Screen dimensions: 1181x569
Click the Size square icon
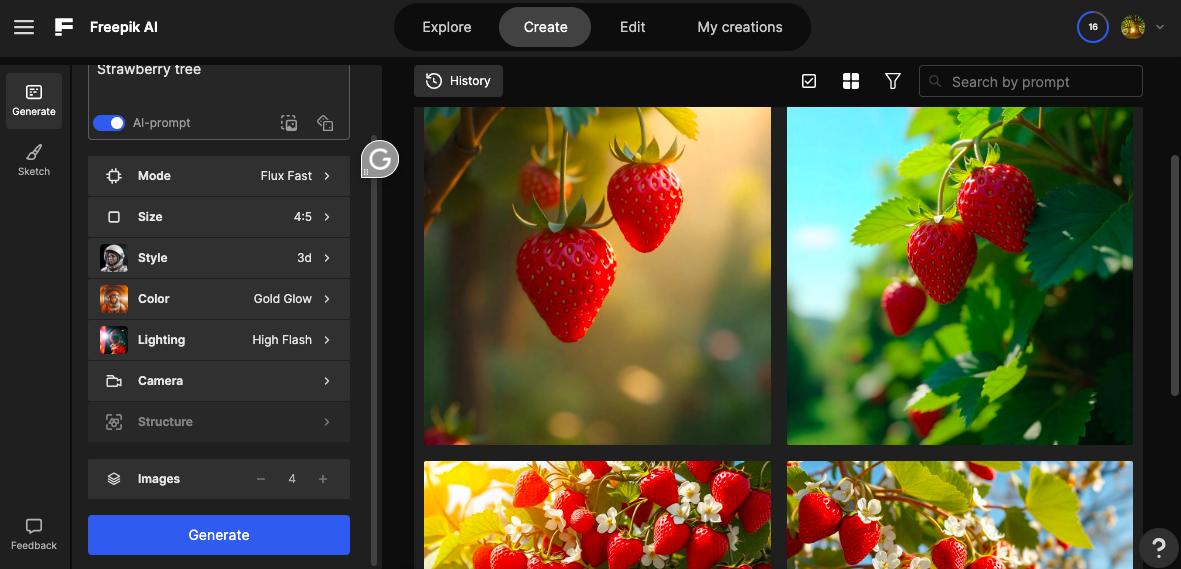(x=114, y=217)
